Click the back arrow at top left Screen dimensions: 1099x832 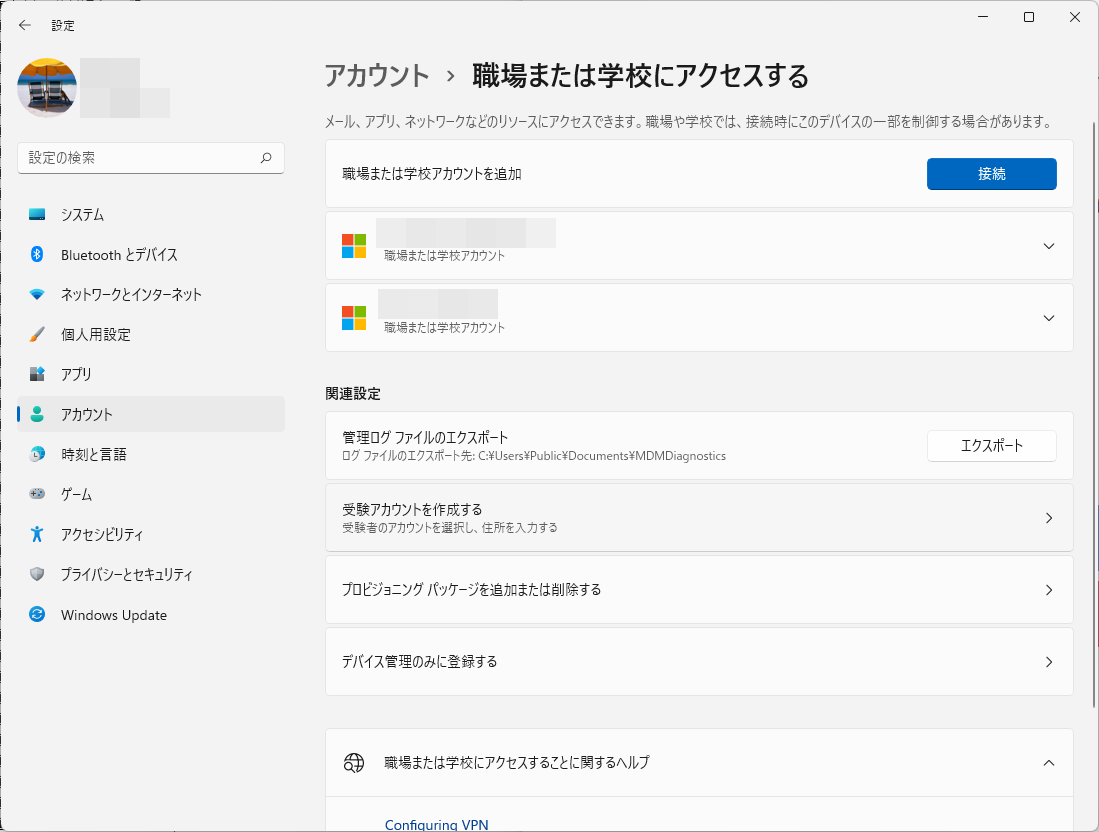[24, 25]
